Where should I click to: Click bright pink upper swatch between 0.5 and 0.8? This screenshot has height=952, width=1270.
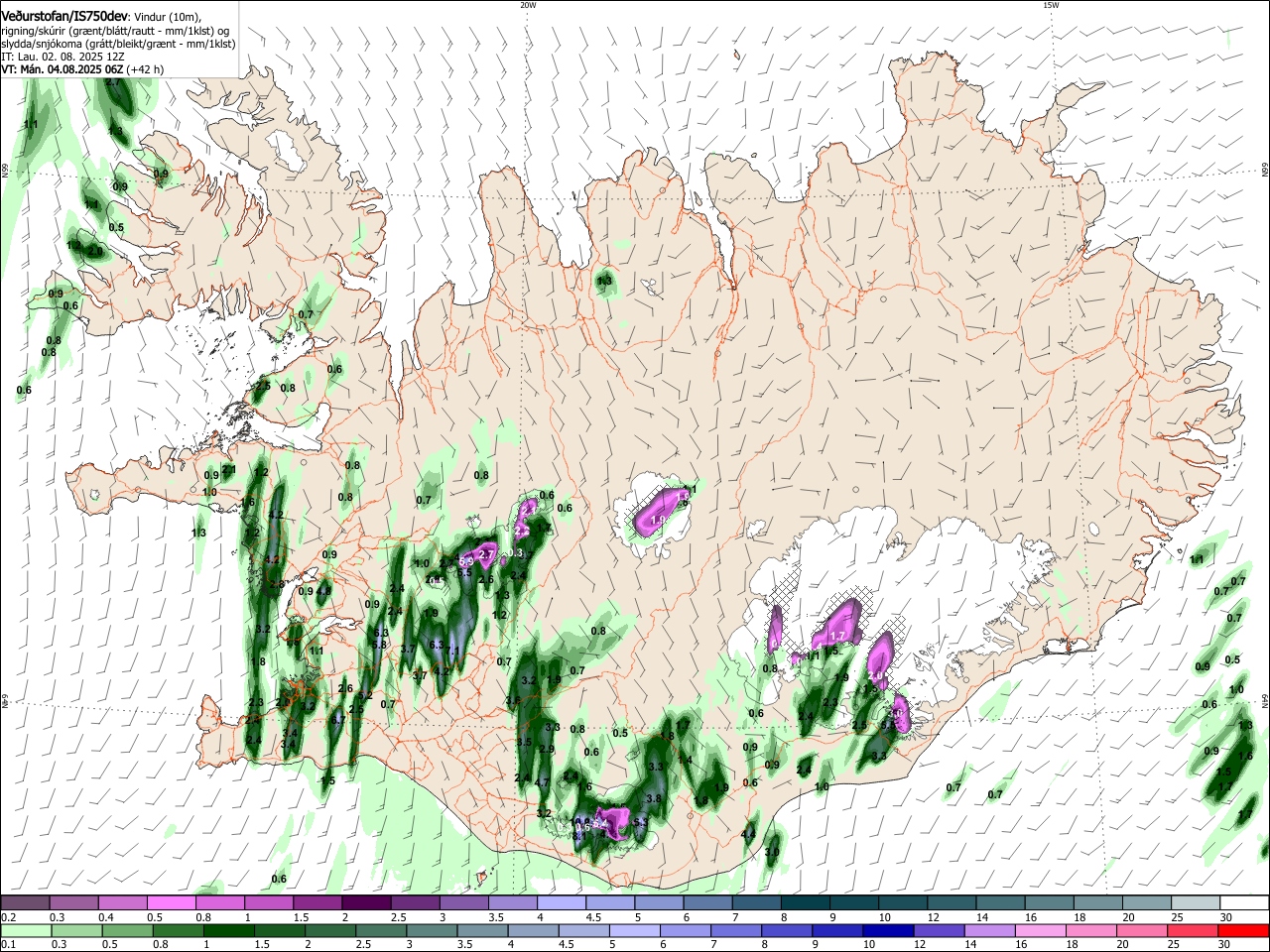[171, 903]
